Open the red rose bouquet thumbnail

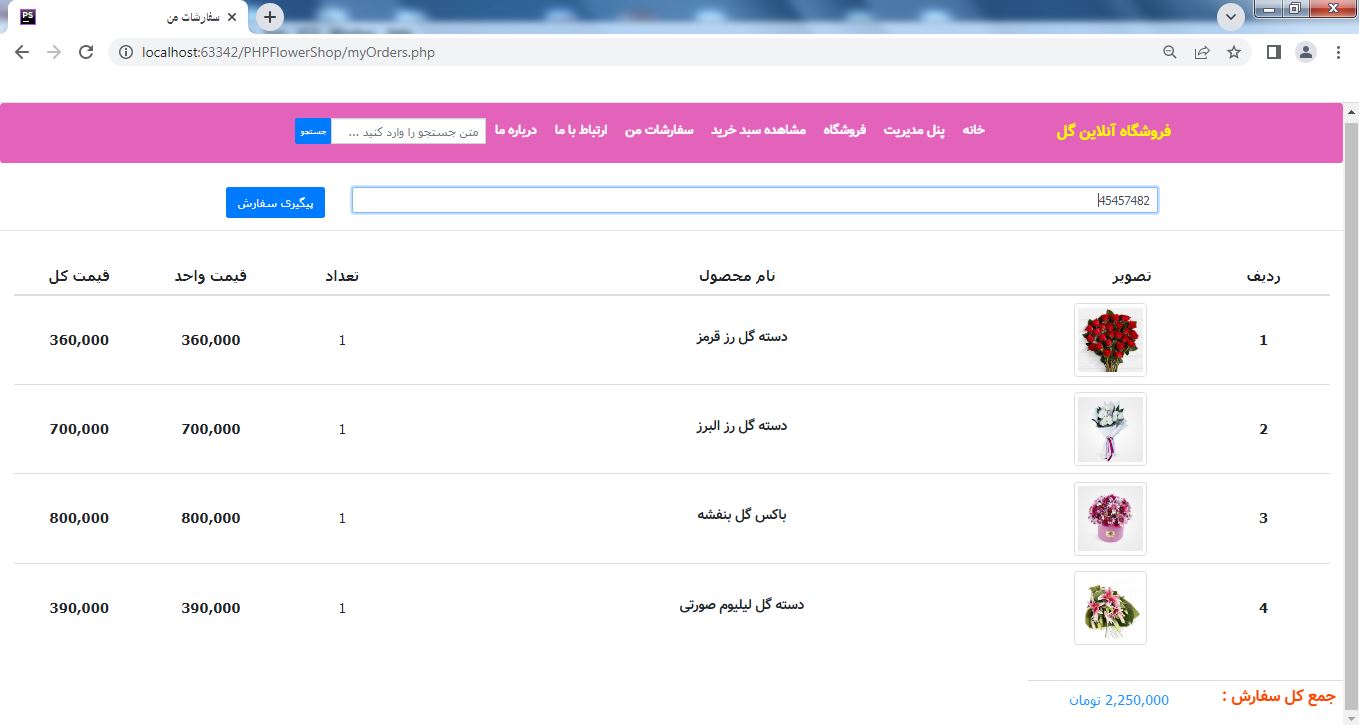1110,340
